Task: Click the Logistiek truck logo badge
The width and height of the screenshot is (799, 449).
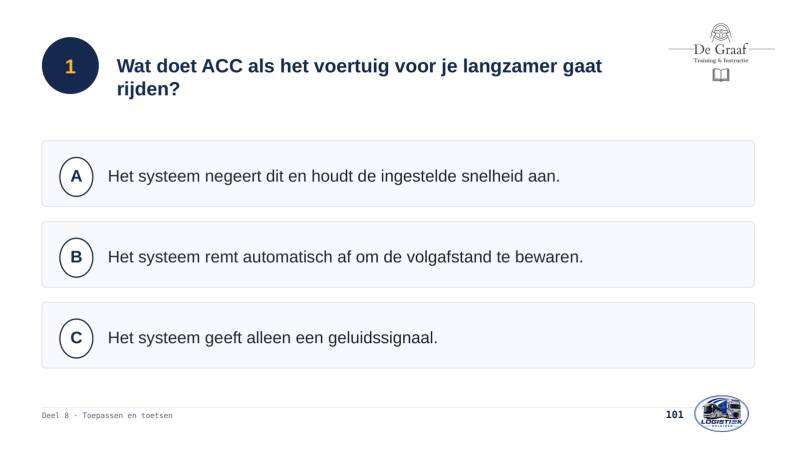Action: [x=721, y=413]
